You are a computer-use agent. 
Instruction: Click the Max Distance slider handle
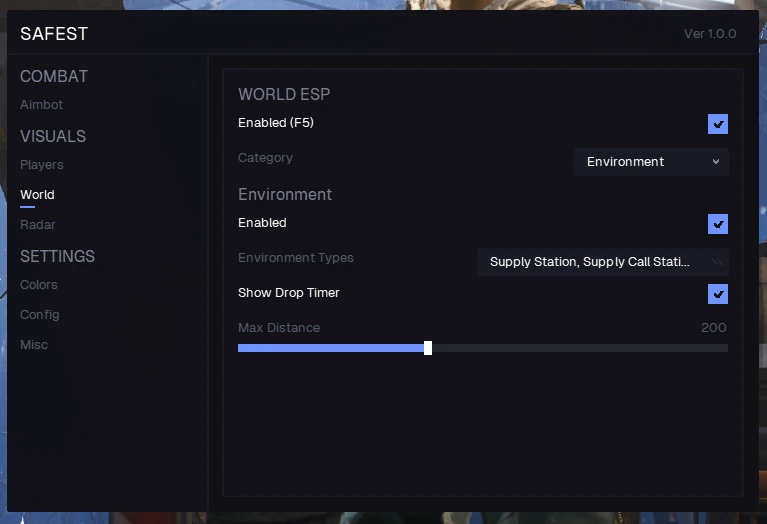pos(428,348)
